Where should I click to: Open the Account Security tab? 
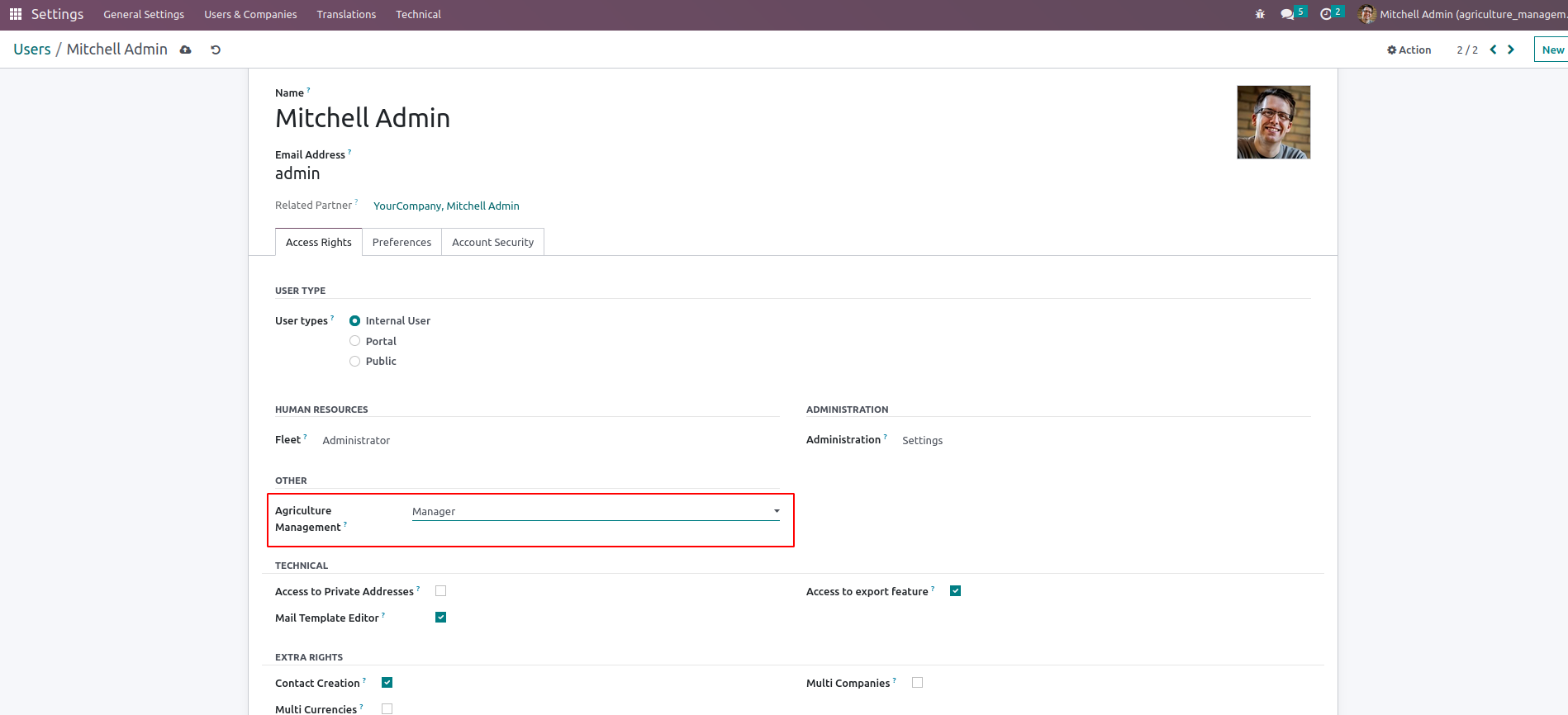(x=492, y=242)
